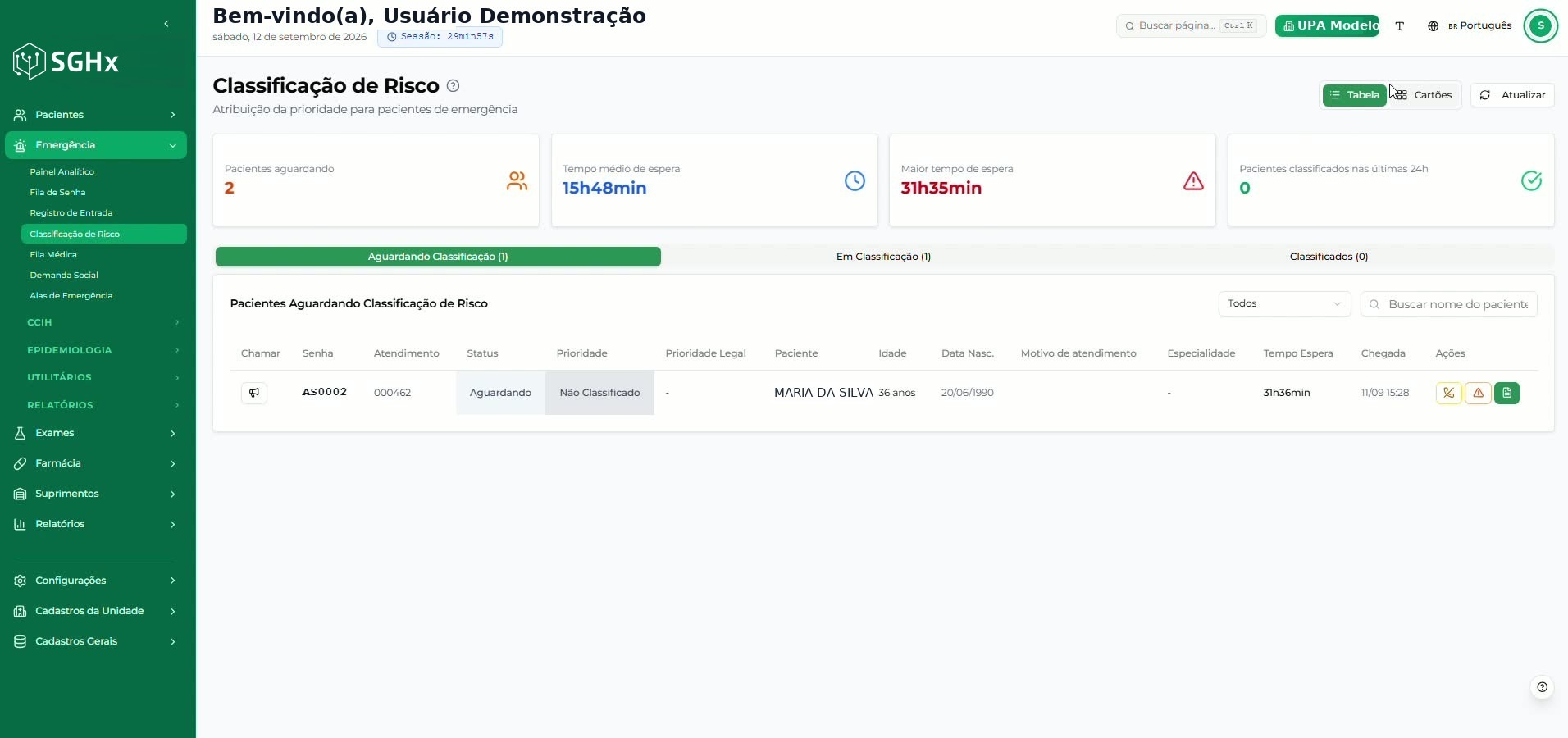The height and width of the screenshot is (738, 1568).
Task: Switch to the Em Classificação (1) tab
Action: 883,257
